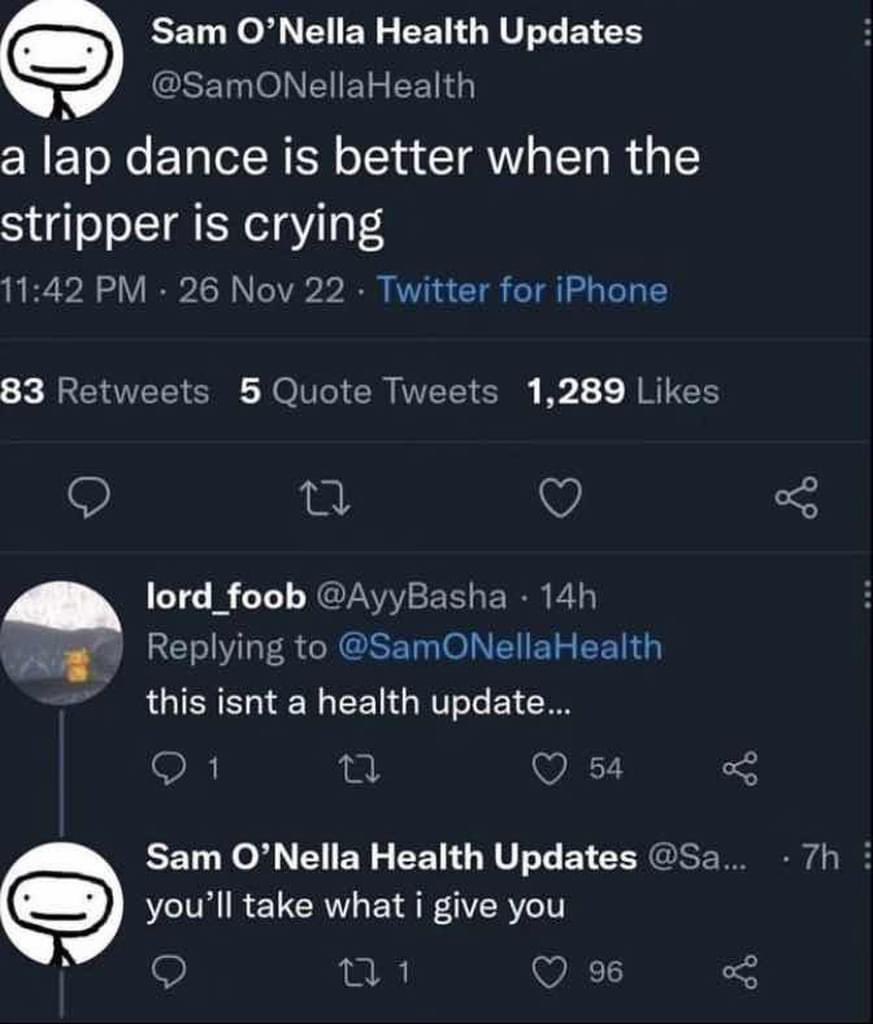View the 5 Quote Tweets list
873x1024 pixels.
[368, 391]
